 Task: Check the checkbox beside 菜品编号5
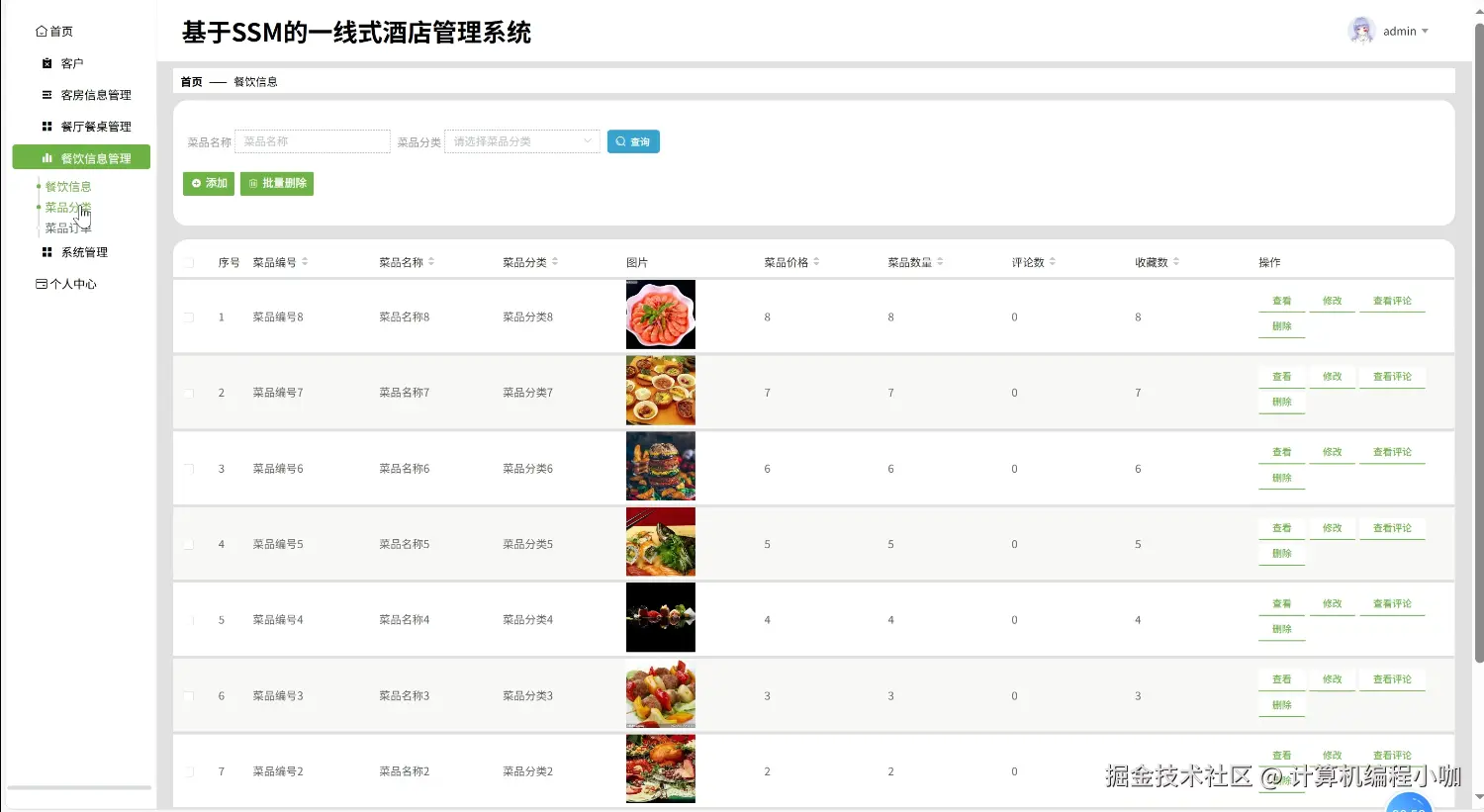click(x=189, y=542)
